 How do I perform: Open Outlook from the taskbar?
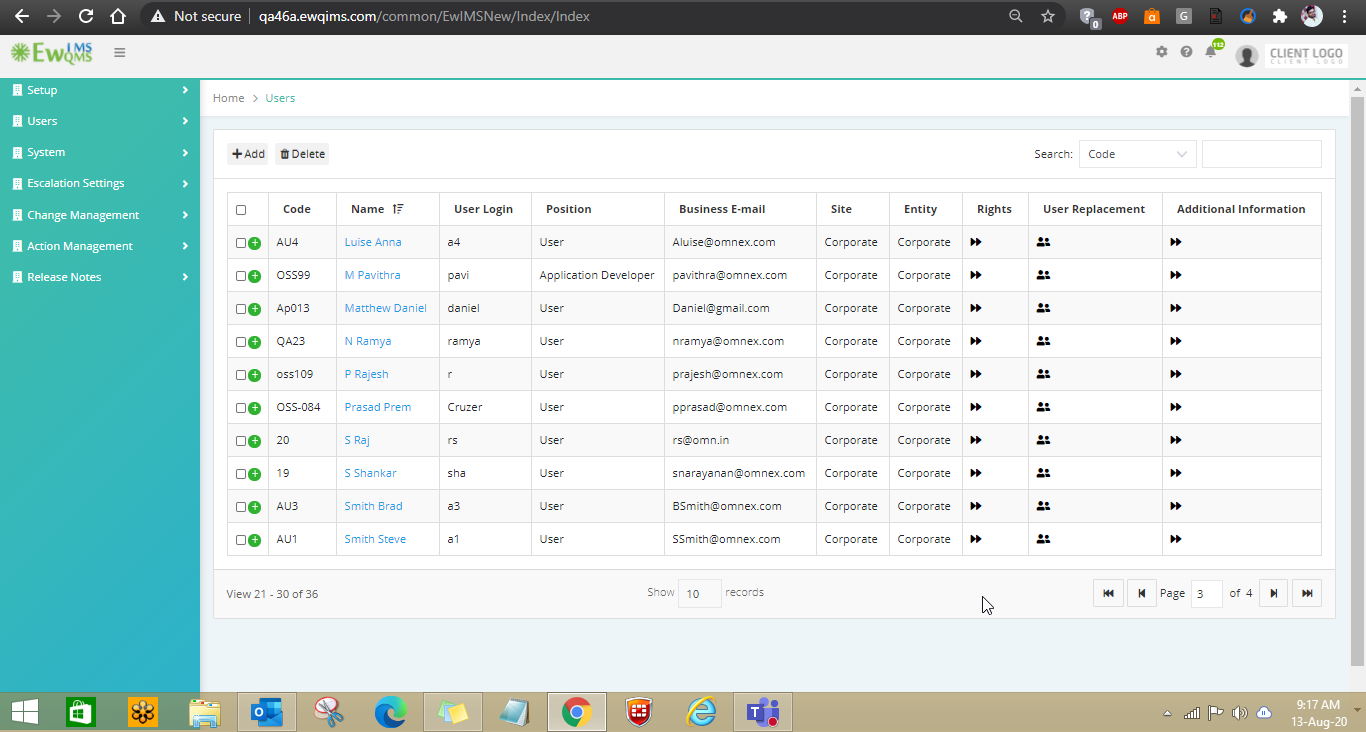(267, 712)
